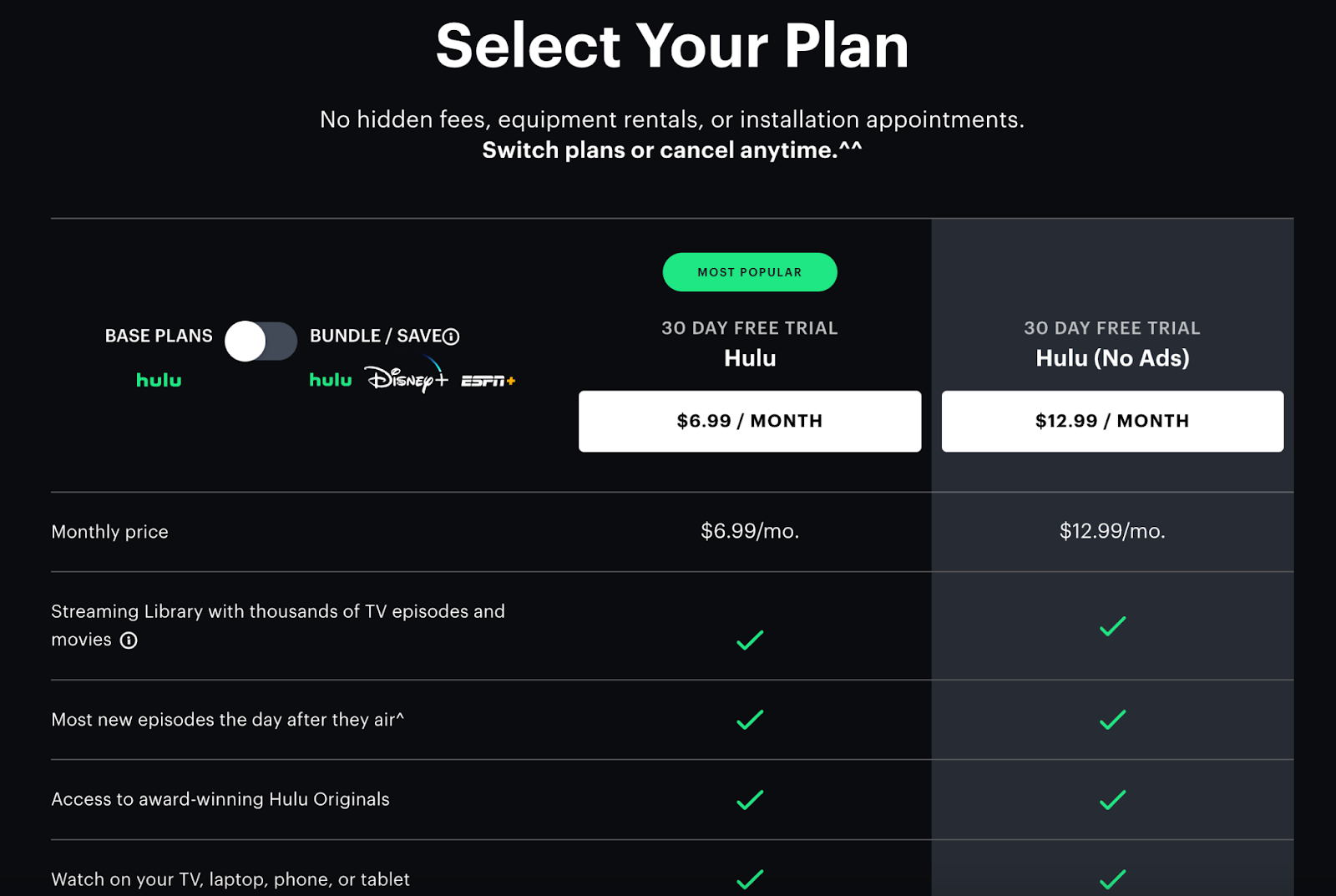
Task: Select the $6.99 / MONTH Hulu plan
Action: pos(750,421)
